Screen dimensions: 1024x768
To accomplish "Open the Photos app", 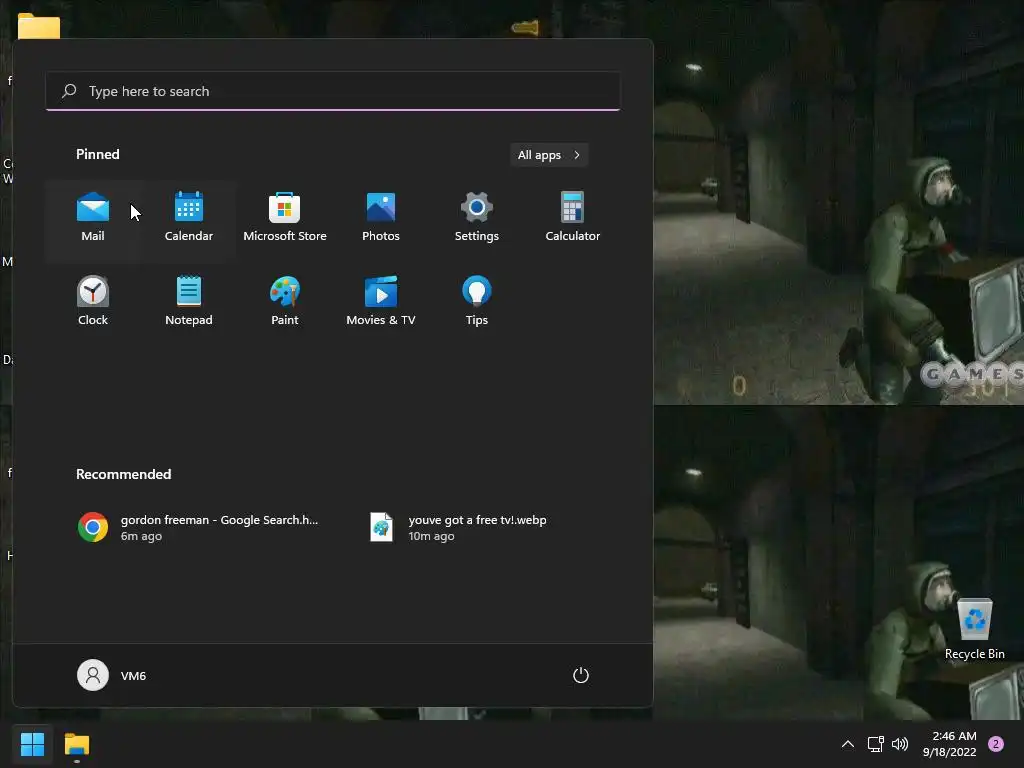I will coord(381,218).
